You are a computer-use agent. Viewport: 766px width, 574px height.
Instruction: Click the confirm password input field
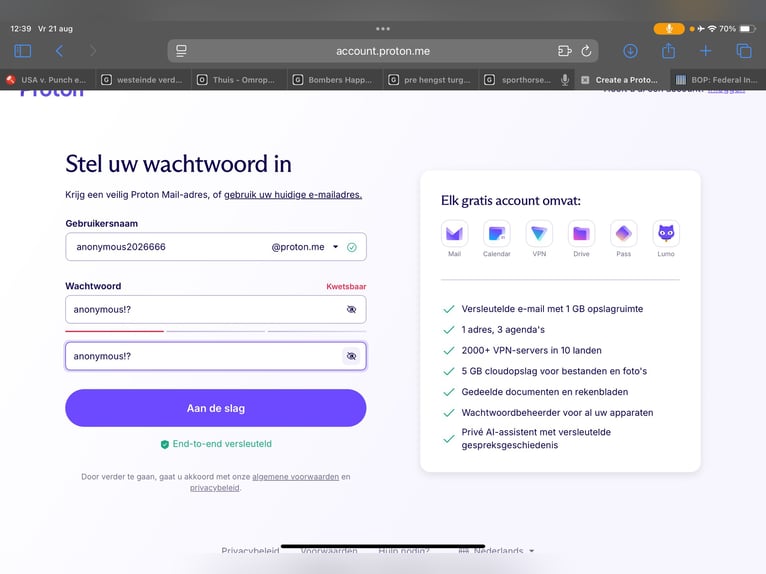click(215, 356)
